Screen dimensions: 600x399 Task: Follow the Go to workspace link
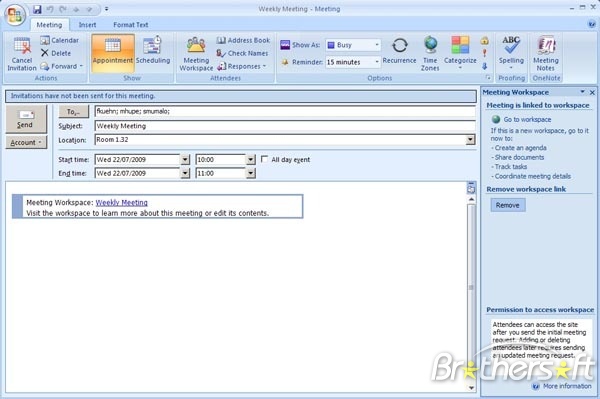[527, 119]
